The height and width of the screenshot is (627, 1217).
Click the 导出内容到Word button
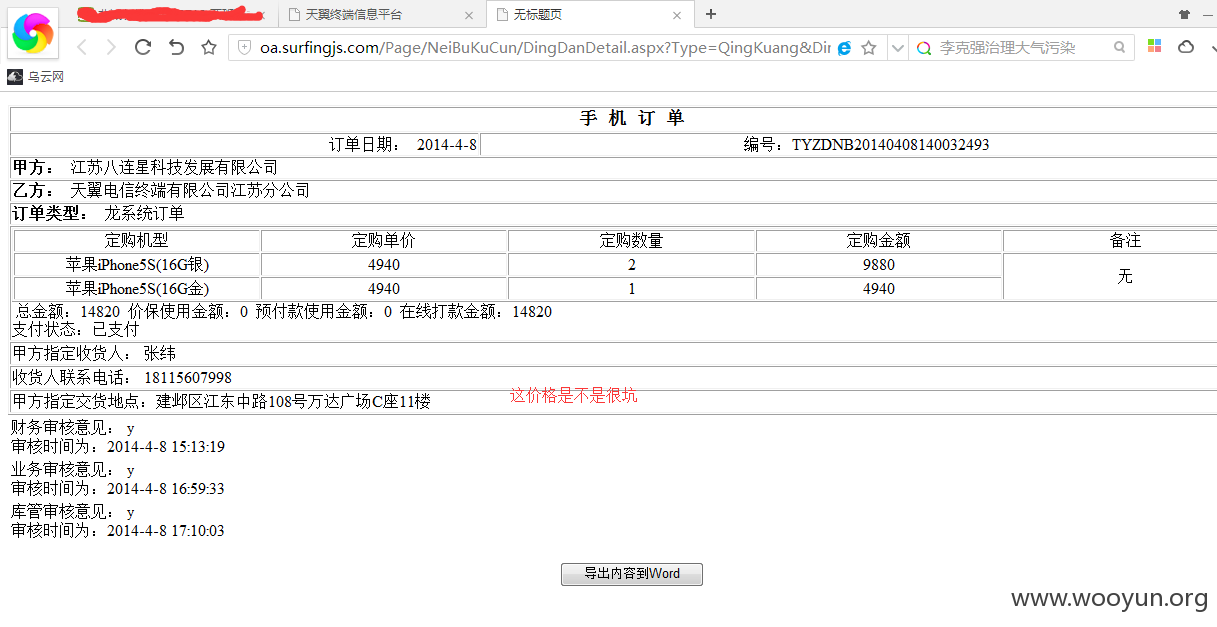tap(632, 574)
